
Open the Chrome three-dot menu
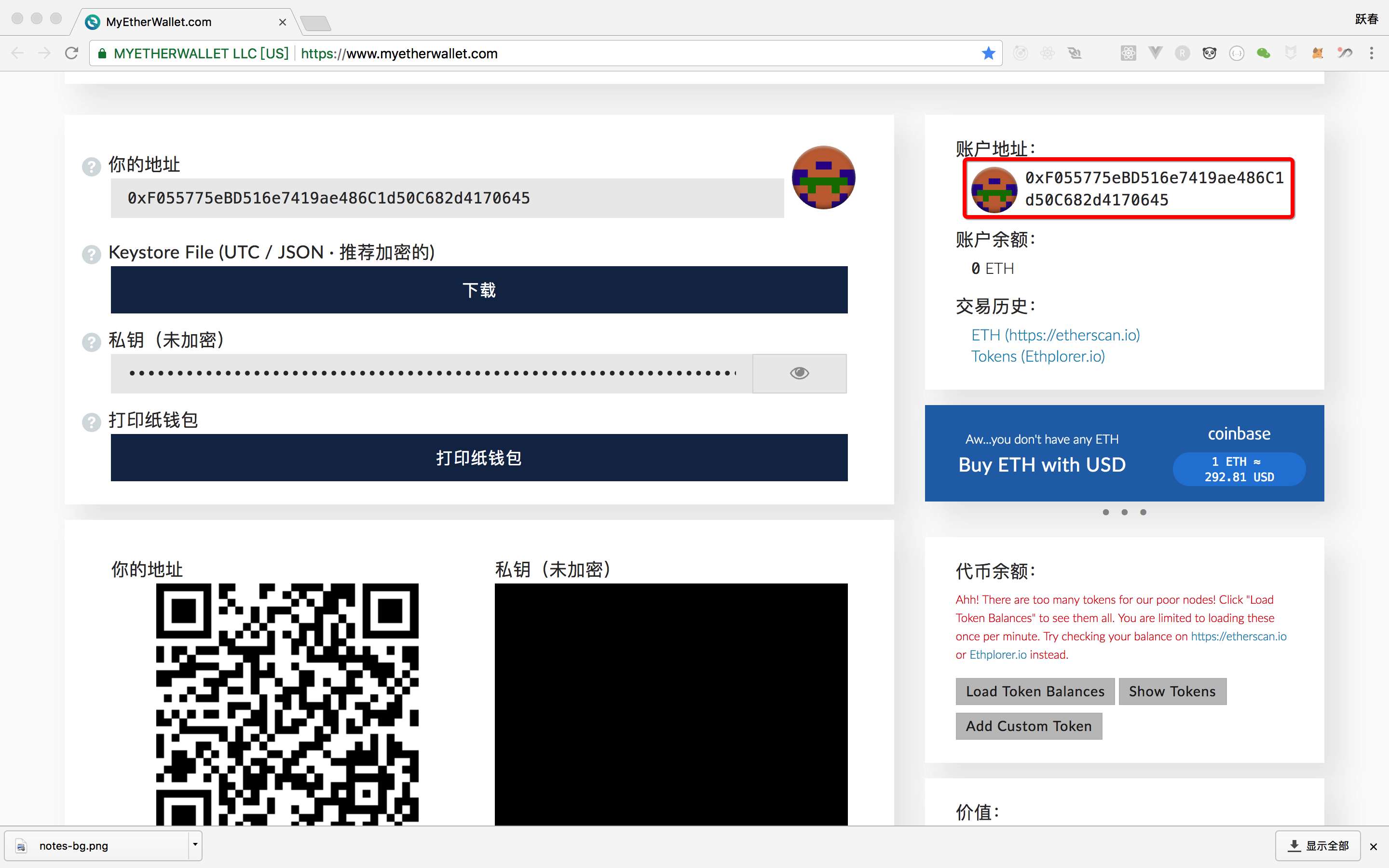point(1372,54)
